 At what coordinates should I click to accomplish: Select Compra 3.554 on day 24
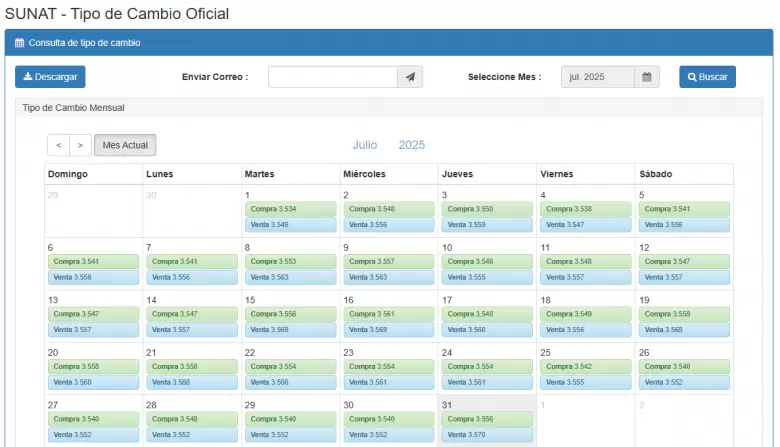pos(488,366)
